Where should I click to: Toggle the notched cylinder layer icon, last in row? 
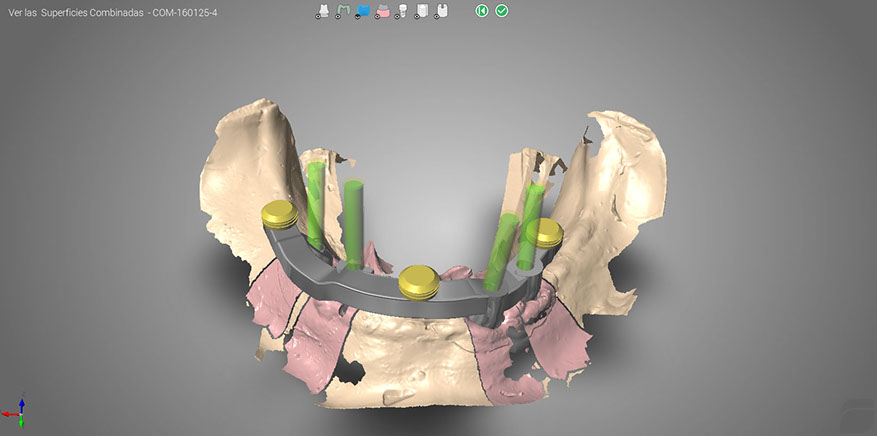tap(442, 11)
